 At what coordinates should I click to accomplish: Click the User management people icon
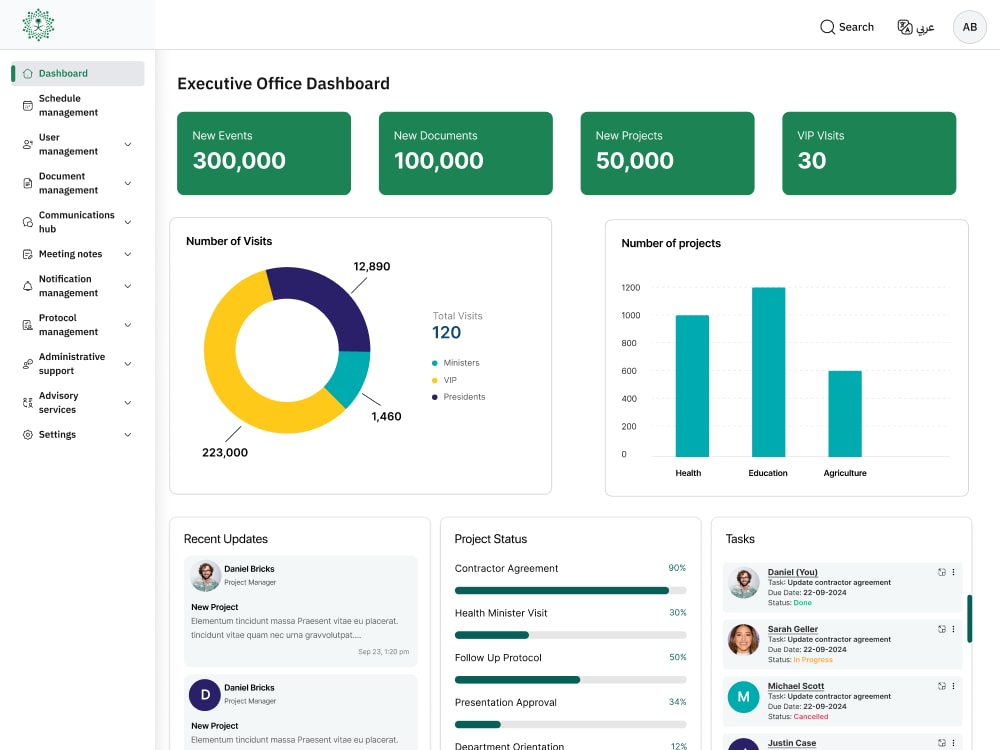(27, 145)
